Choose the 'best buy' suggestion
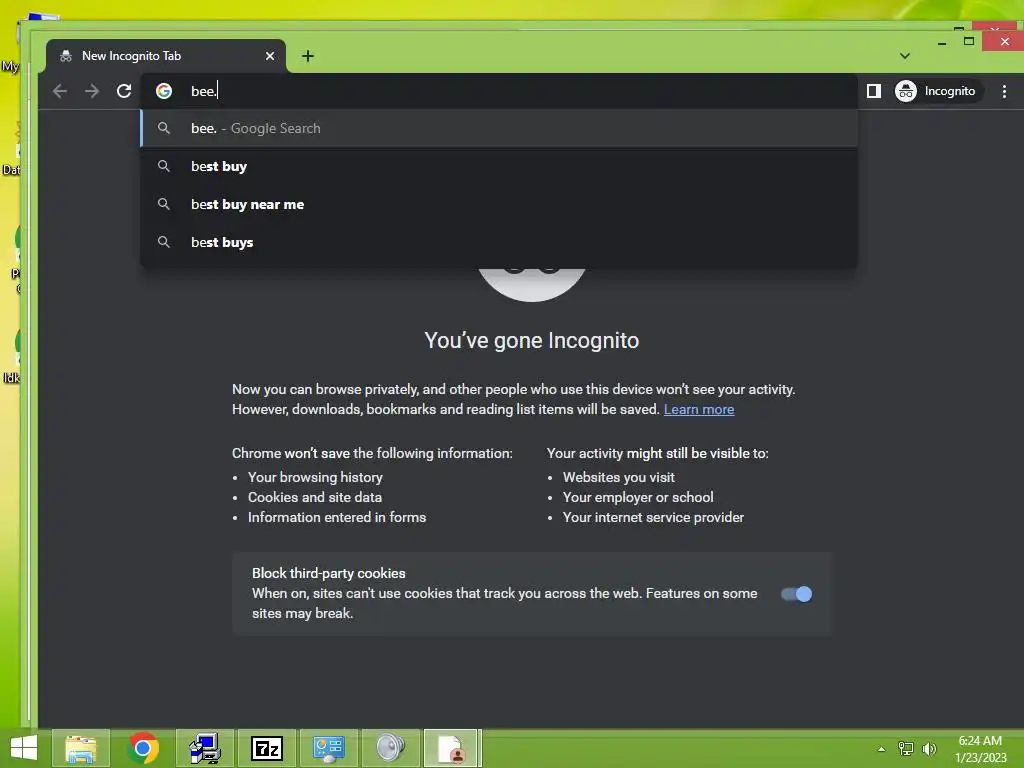Screen dimensions: 1024x768 tap(499, 166)
